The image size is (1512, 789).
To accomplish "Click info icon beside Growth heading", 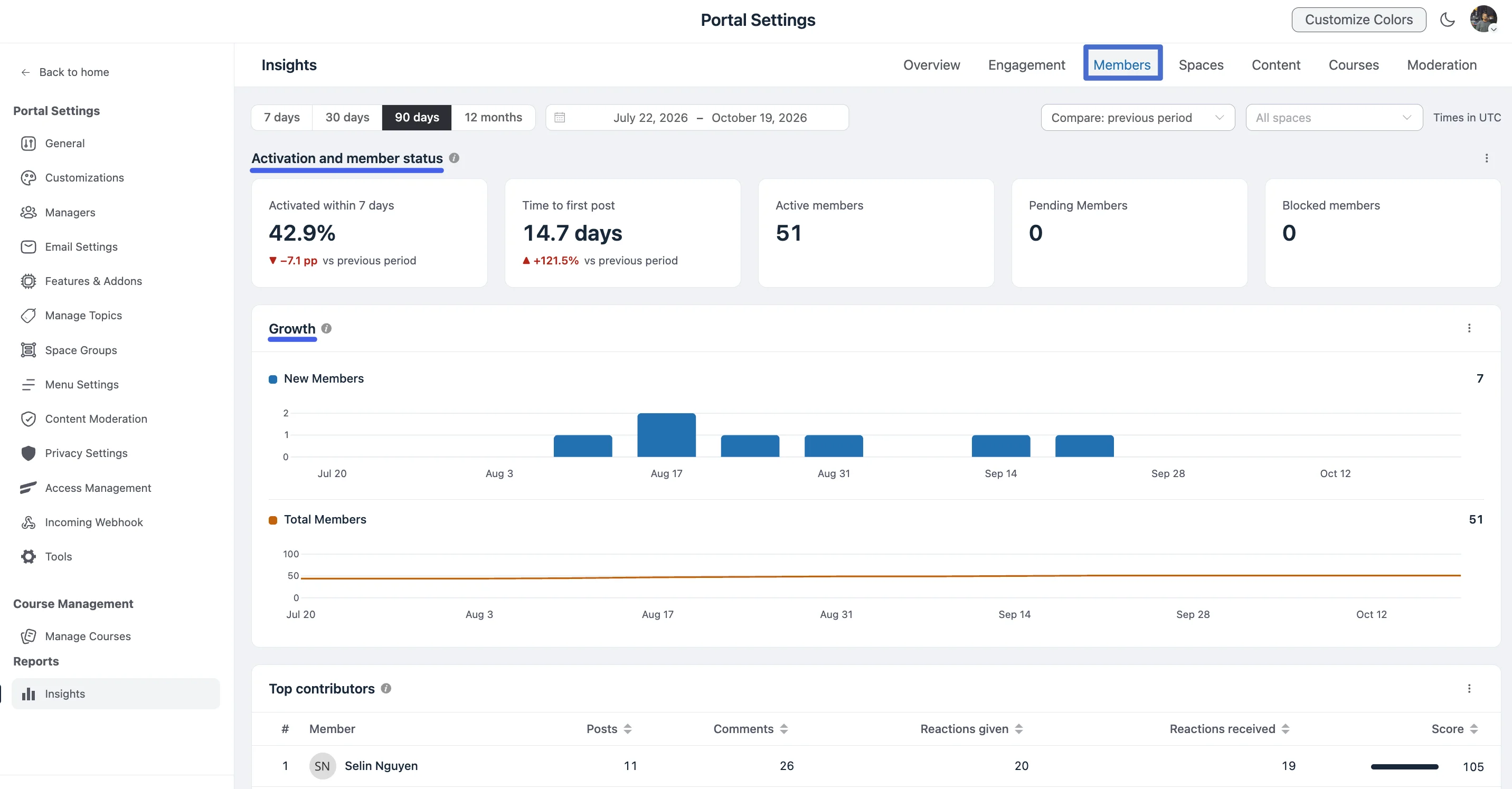I will pos(326,328).
